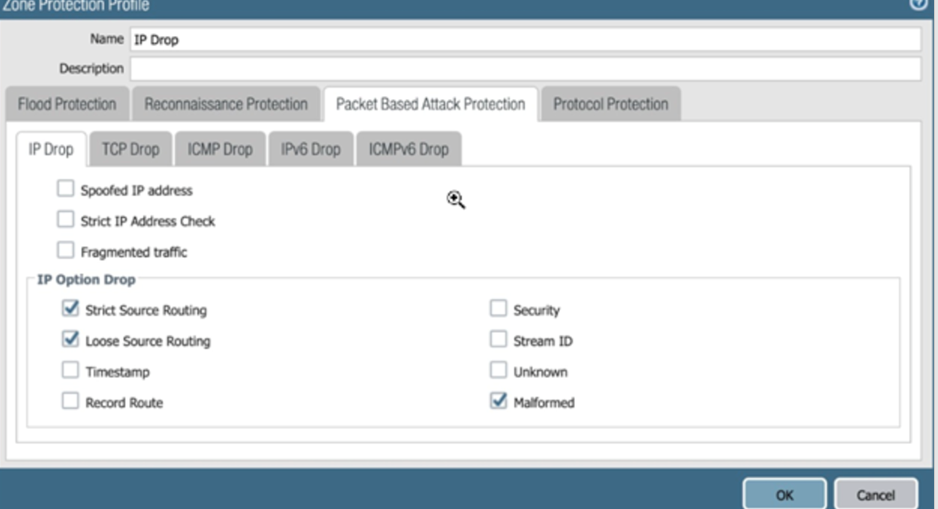Uncheck the Malformed checkbox

(x=498, y=402)
